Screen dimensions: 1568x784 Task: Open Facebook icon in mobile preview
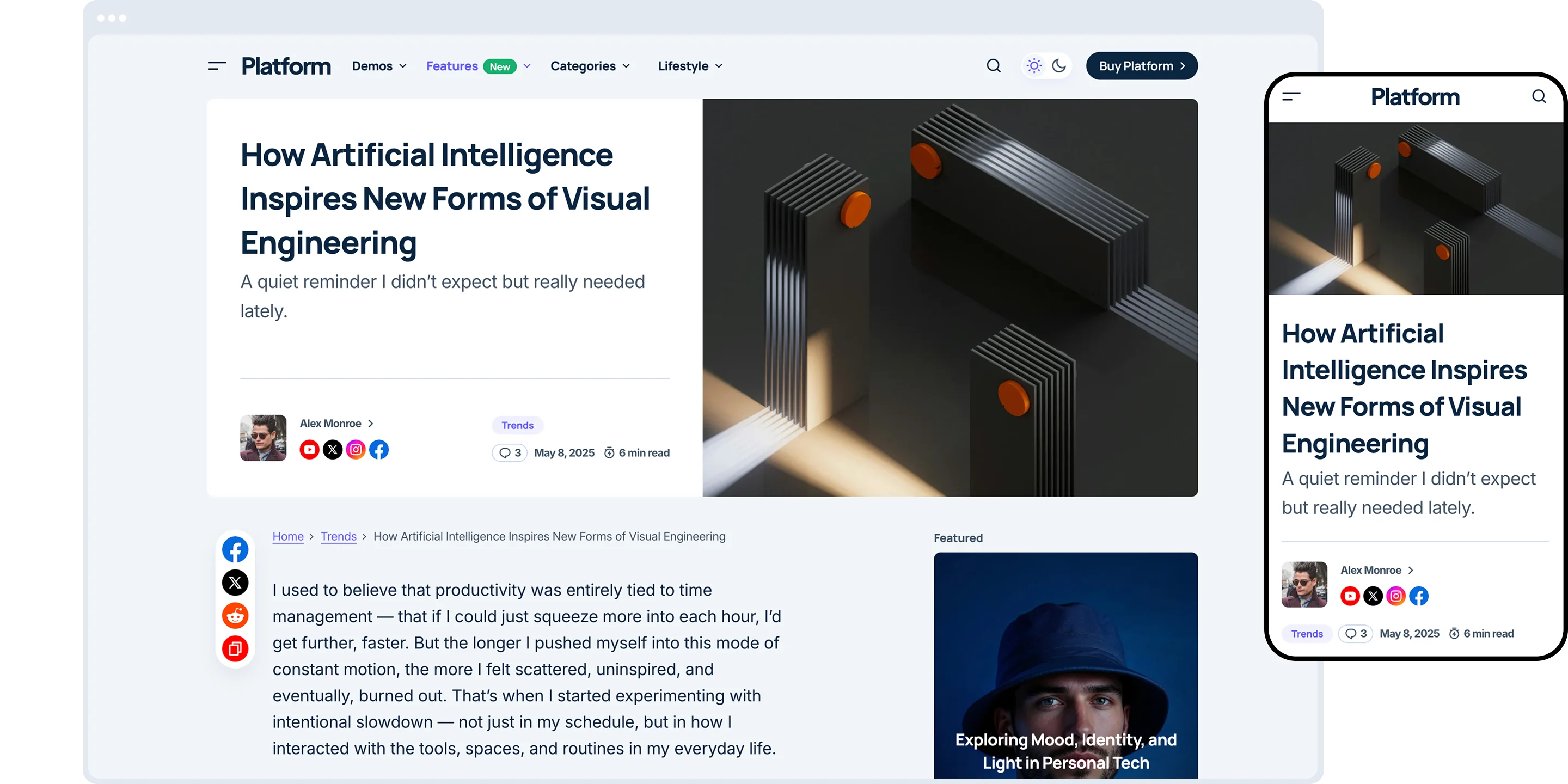click(x=1419, y=596)
